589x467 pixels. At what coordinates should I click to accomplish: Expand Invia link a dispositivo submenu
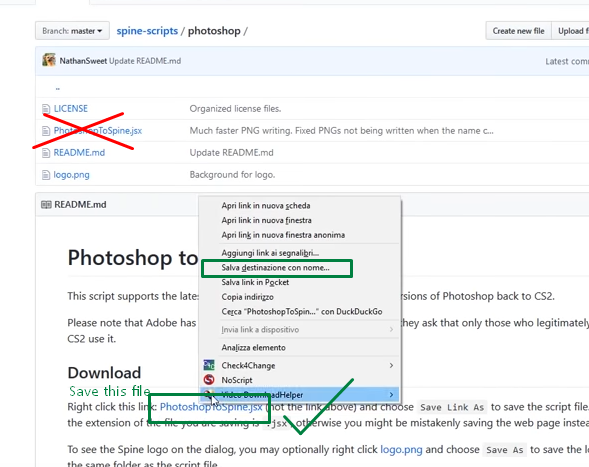pyautogui.click(x=300, y=329)
